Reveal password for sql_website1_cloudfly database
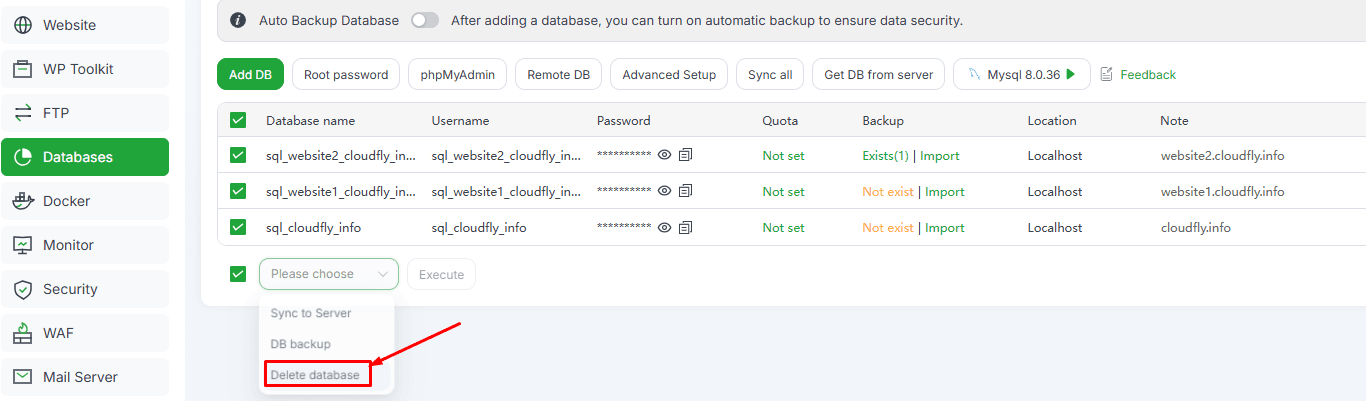Screen dimensions: 1366x401 pos(664,192)
